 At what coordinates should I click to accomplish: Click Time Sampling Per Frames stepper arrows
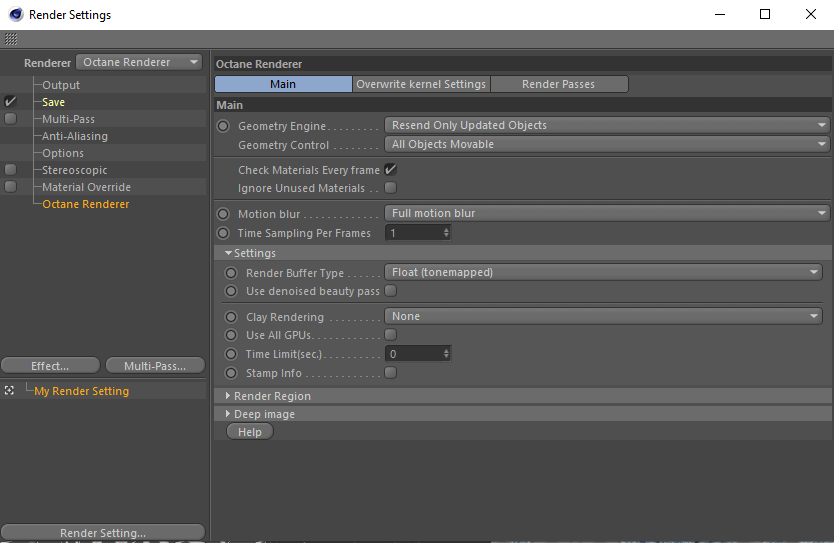point(446,233)
